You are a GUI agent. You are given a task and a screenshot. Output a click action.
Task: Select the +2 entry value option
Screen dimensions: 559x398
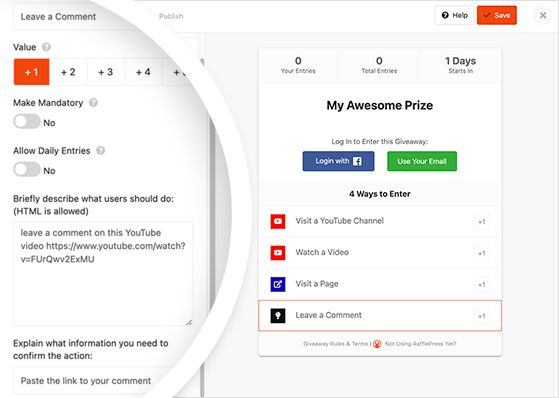click(68, 72)
